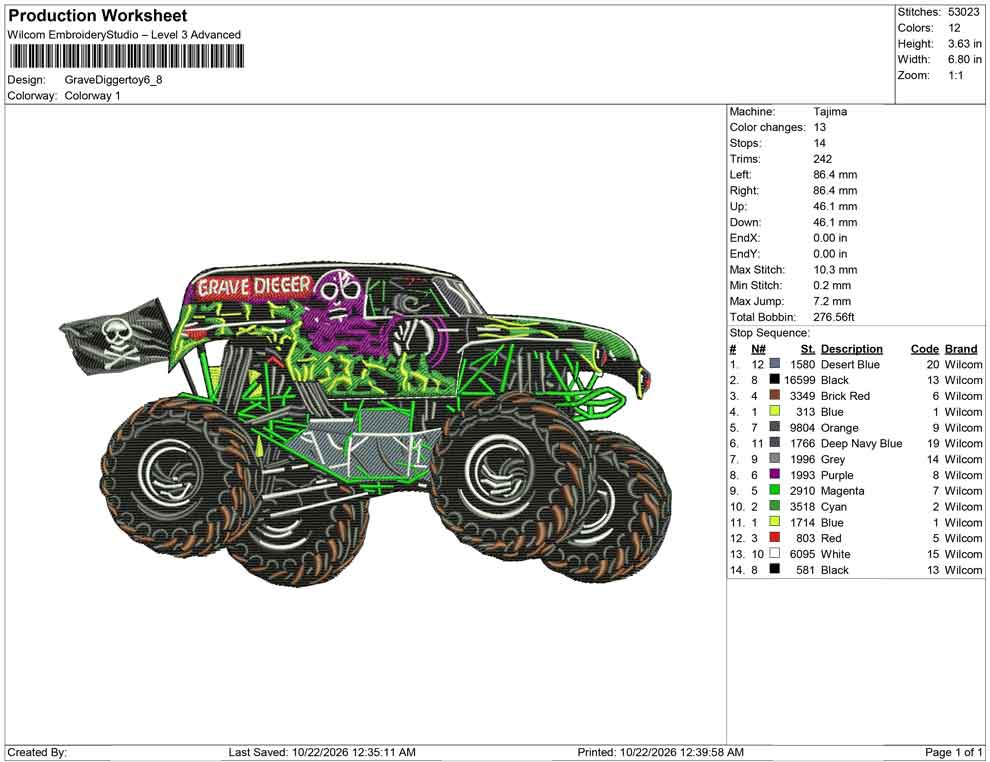
Task: Select the Red thread swatch
Action: (x=774, y=538)
